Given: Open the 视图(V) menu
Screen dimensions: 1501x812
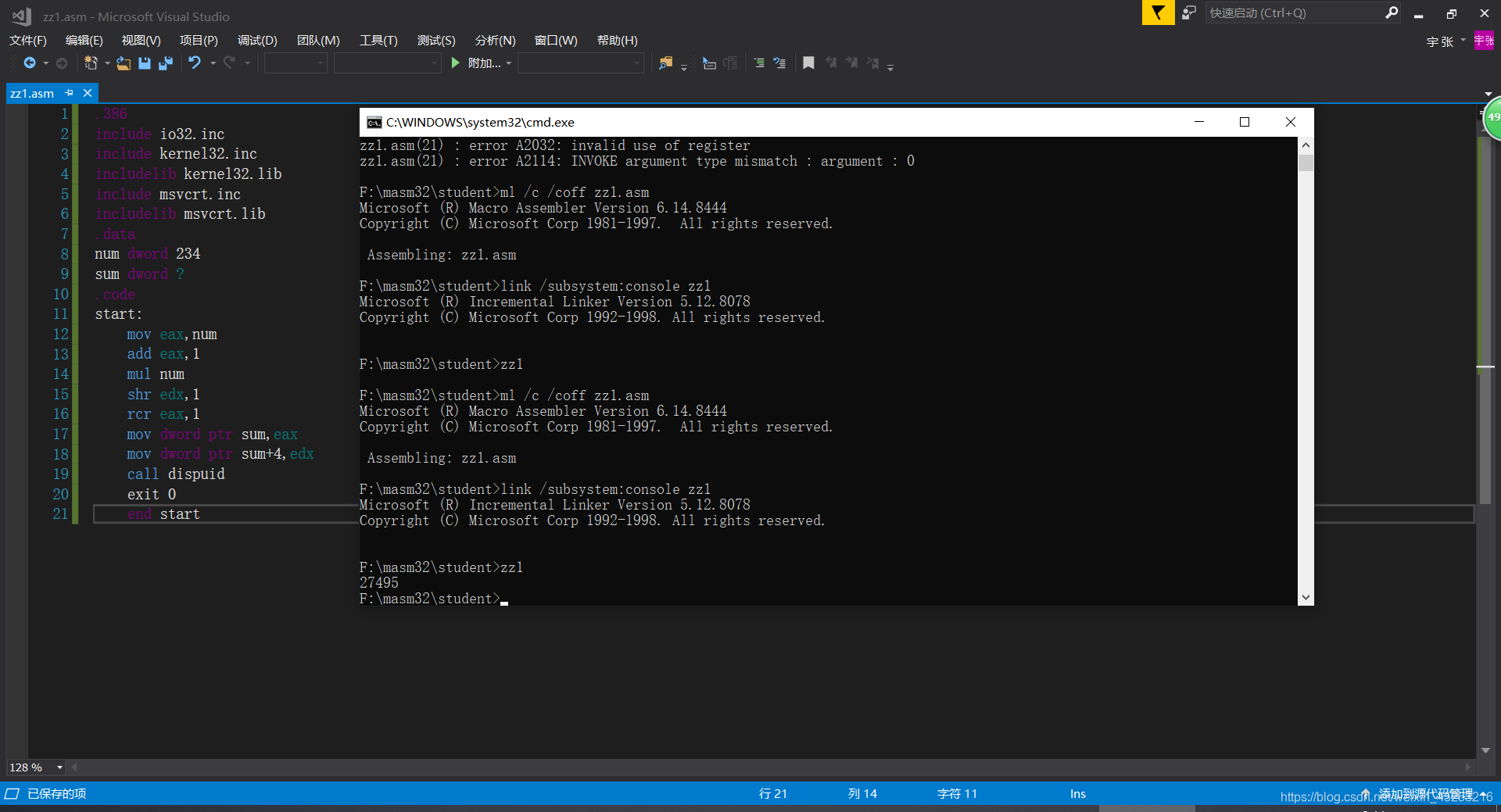Looking at the screenshot, I should point(142,41).
